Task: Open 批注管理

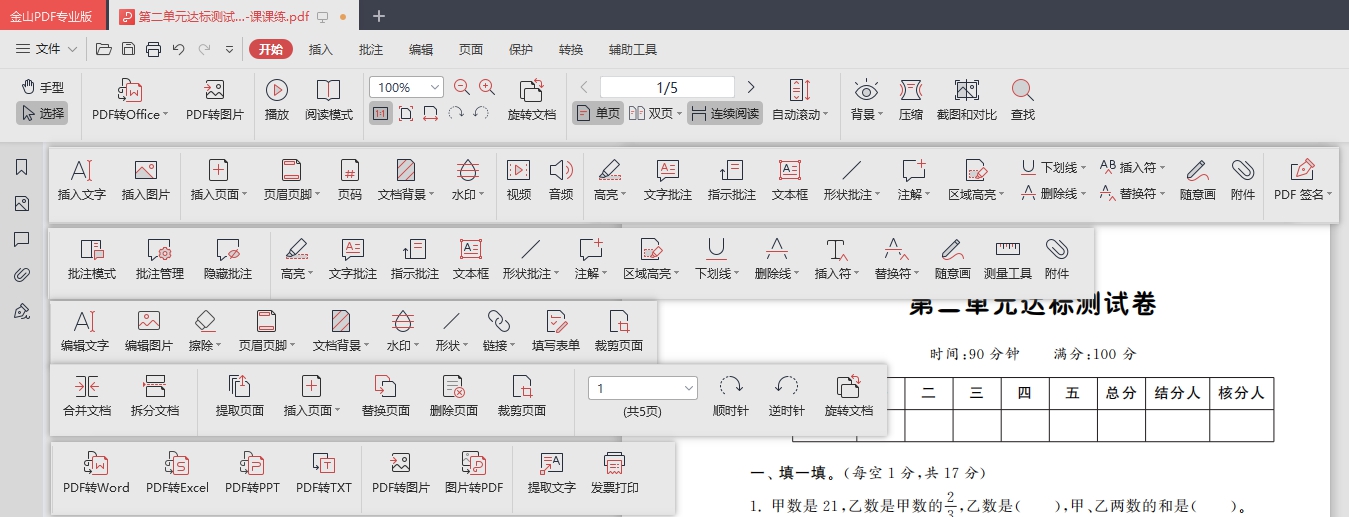Action: [160, 260]
